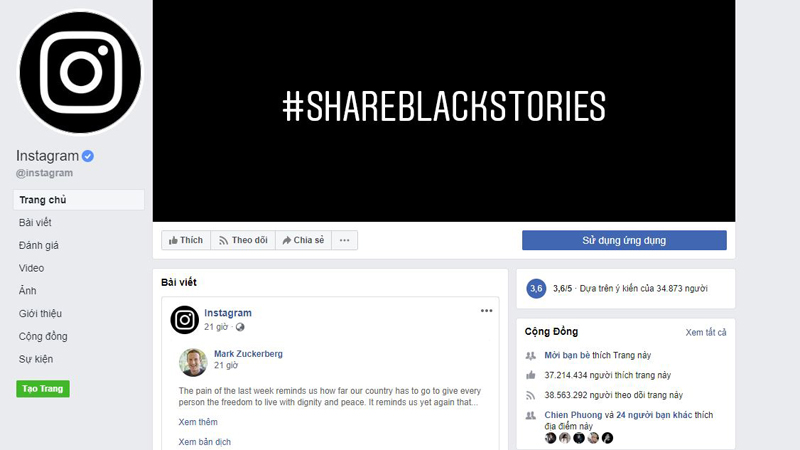Click the Sử dụng ứng dụng button
The image size is (800, 450).
click(624, 240)
